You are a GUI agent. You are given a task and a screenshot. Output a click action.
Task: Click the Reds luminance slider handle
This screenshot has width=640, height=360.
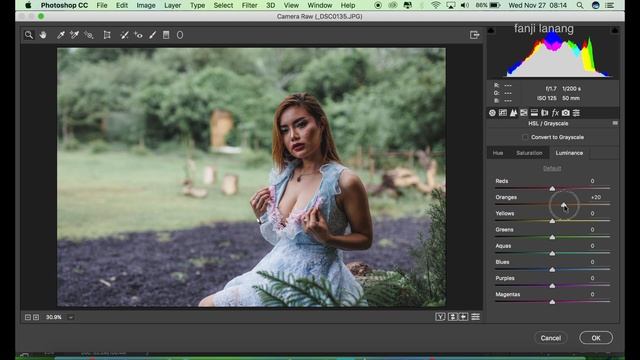552,189
